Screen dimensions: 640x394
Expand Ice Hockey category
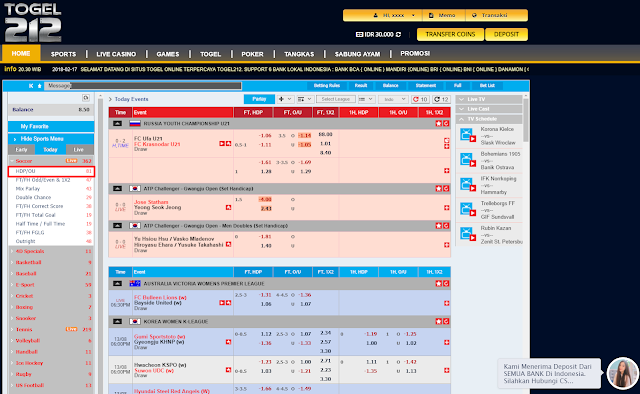pyautogui.click(x=51, y=363)
